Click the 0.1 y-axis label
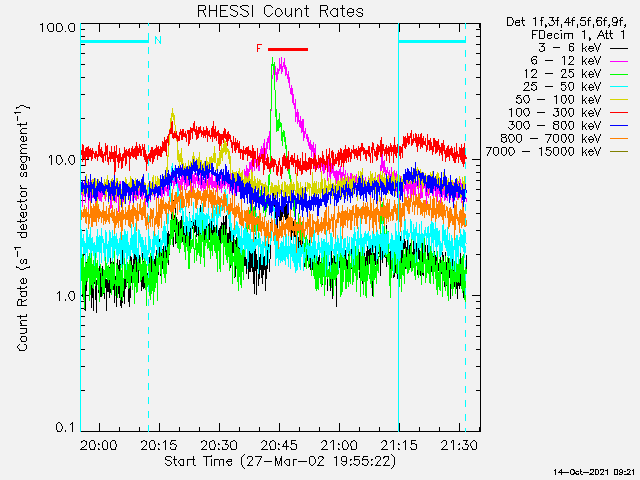 tap(65, 427)
